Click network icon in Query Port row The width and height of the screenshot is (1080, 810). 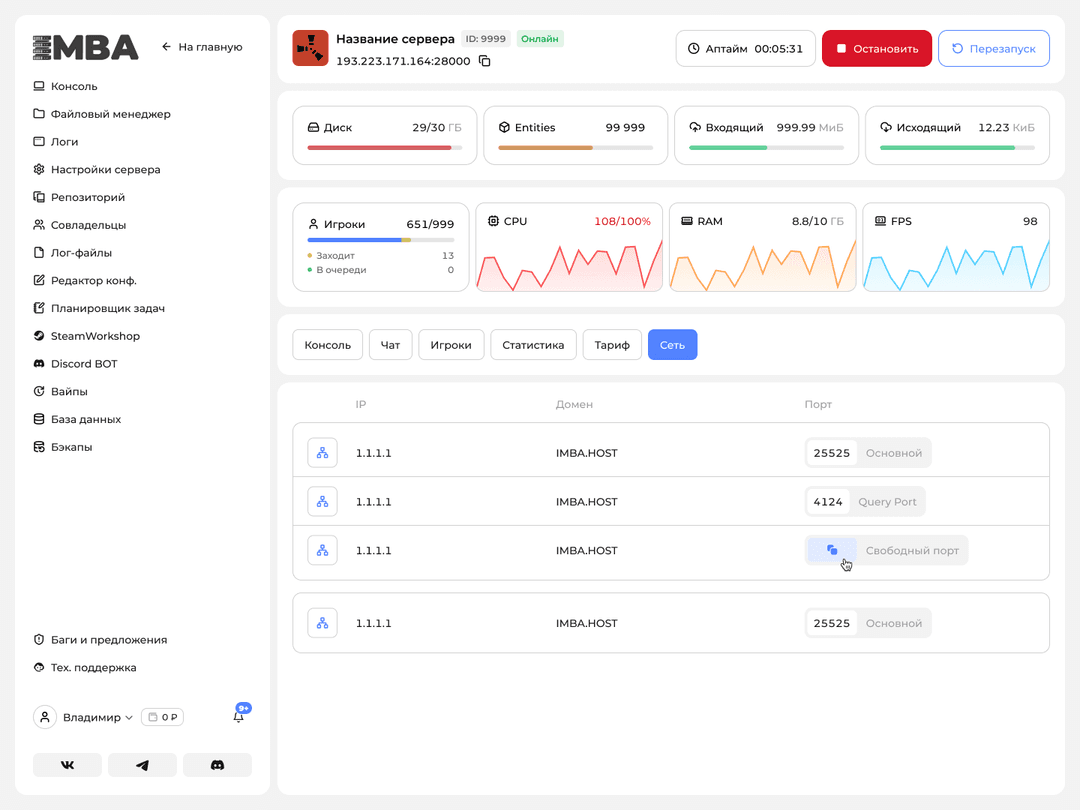(x=322, y=502)
